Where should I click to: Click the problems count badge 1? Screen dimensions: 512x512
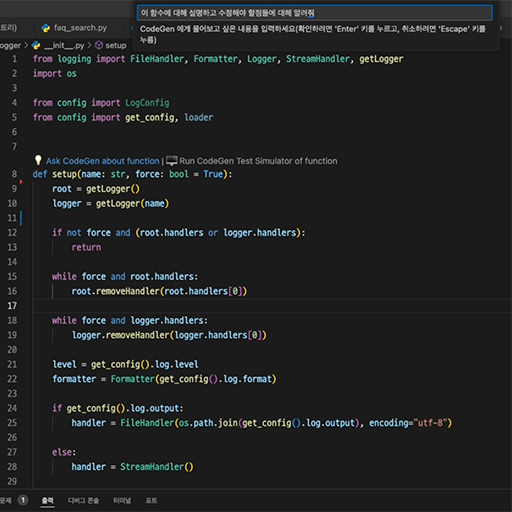(23, 500)
